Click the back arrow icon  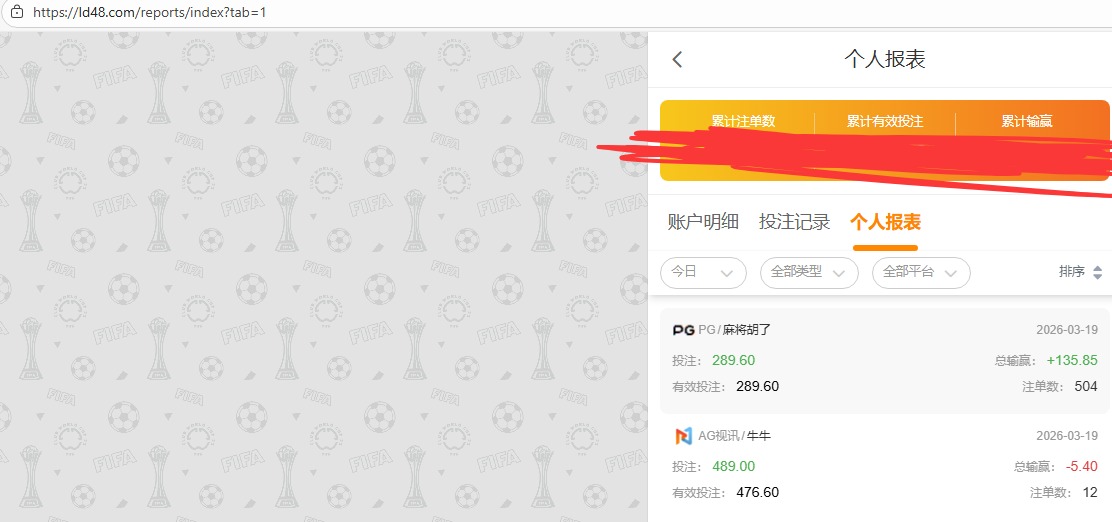tap(677, 60)
